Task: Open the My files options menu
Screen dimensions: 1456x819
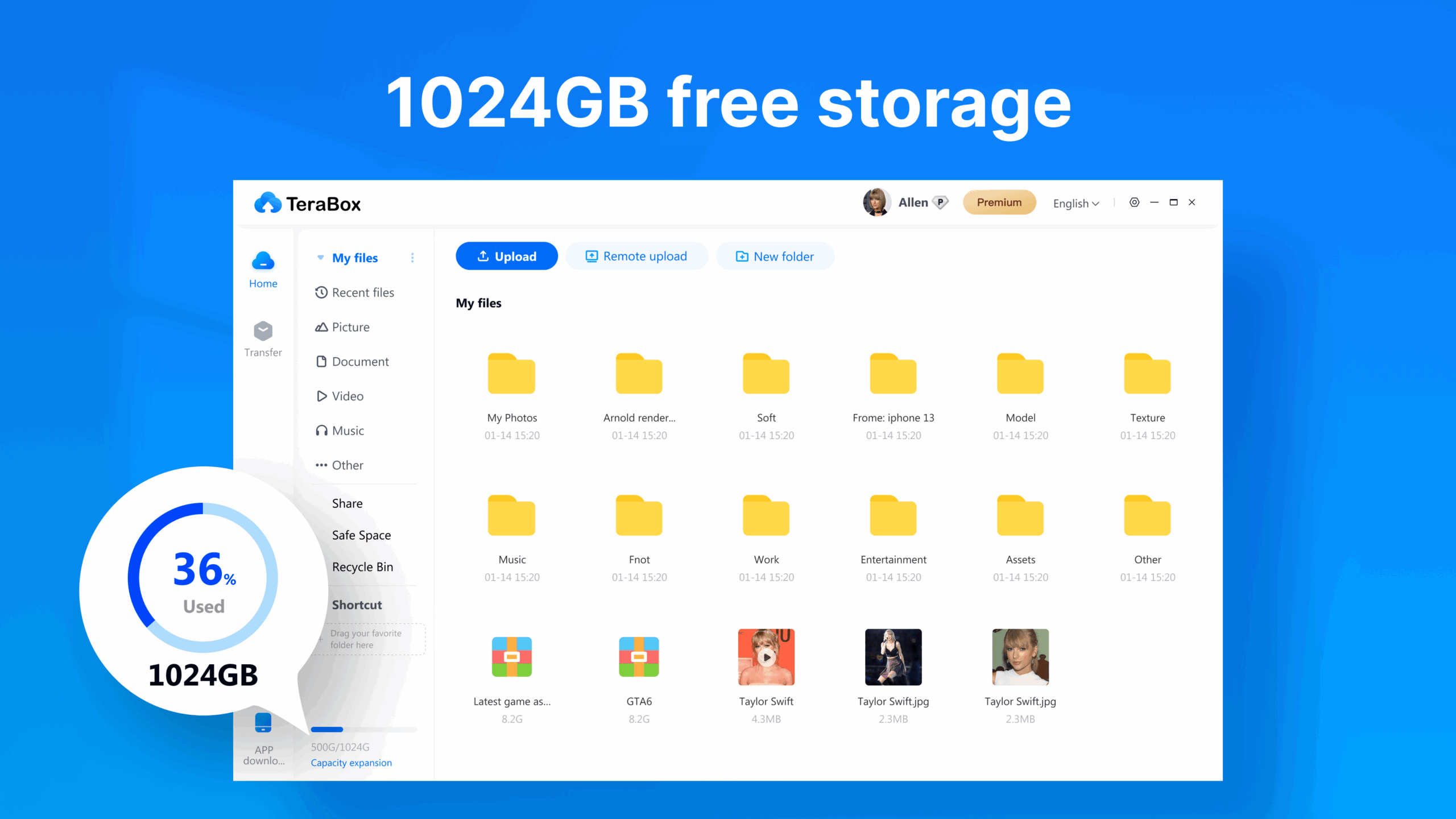Action: 413,258
